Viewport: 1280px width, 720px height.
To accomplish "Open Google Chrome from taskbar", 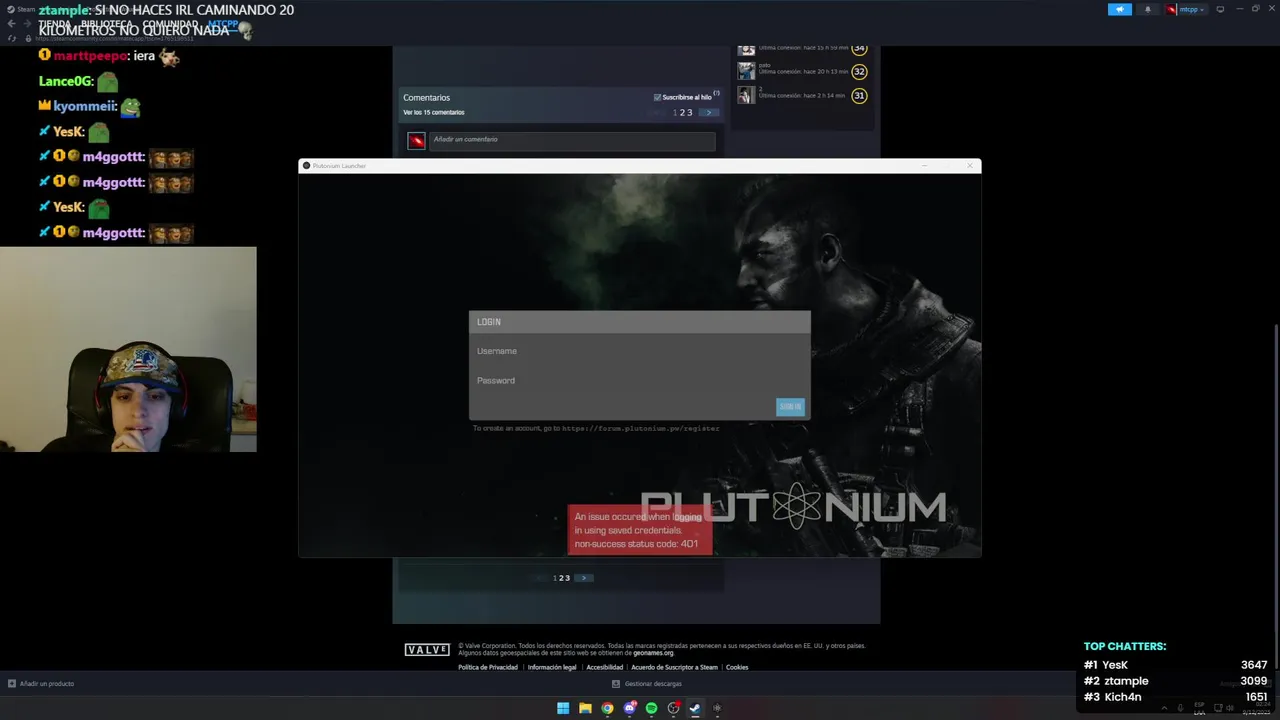I will [x=607, y=708].
